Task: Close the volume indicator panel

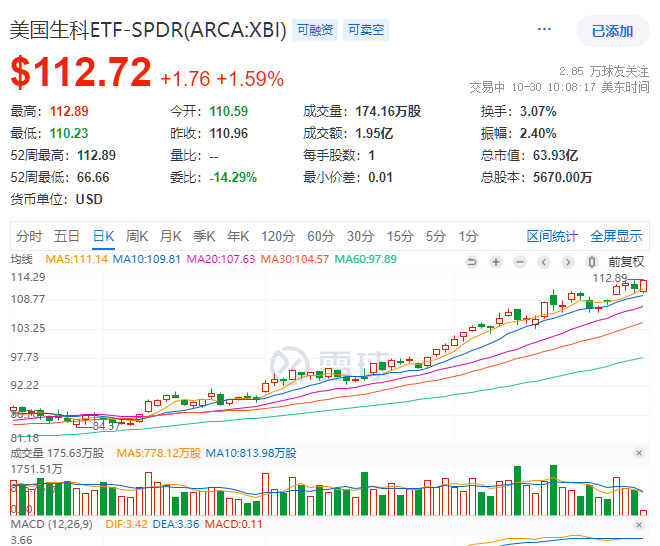Action: point(639,453)
